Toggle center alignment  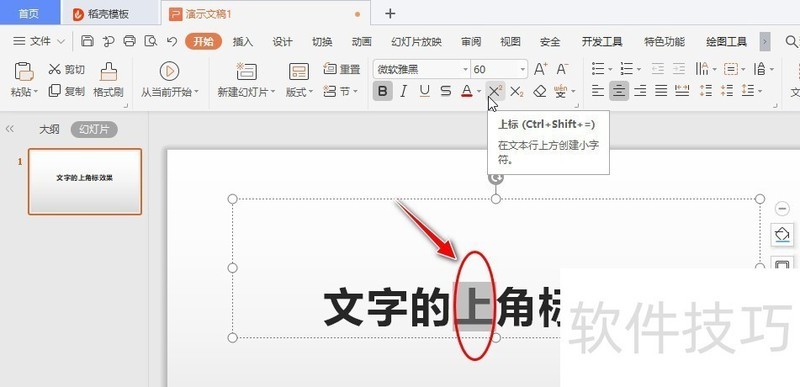[x=619, y=91]
